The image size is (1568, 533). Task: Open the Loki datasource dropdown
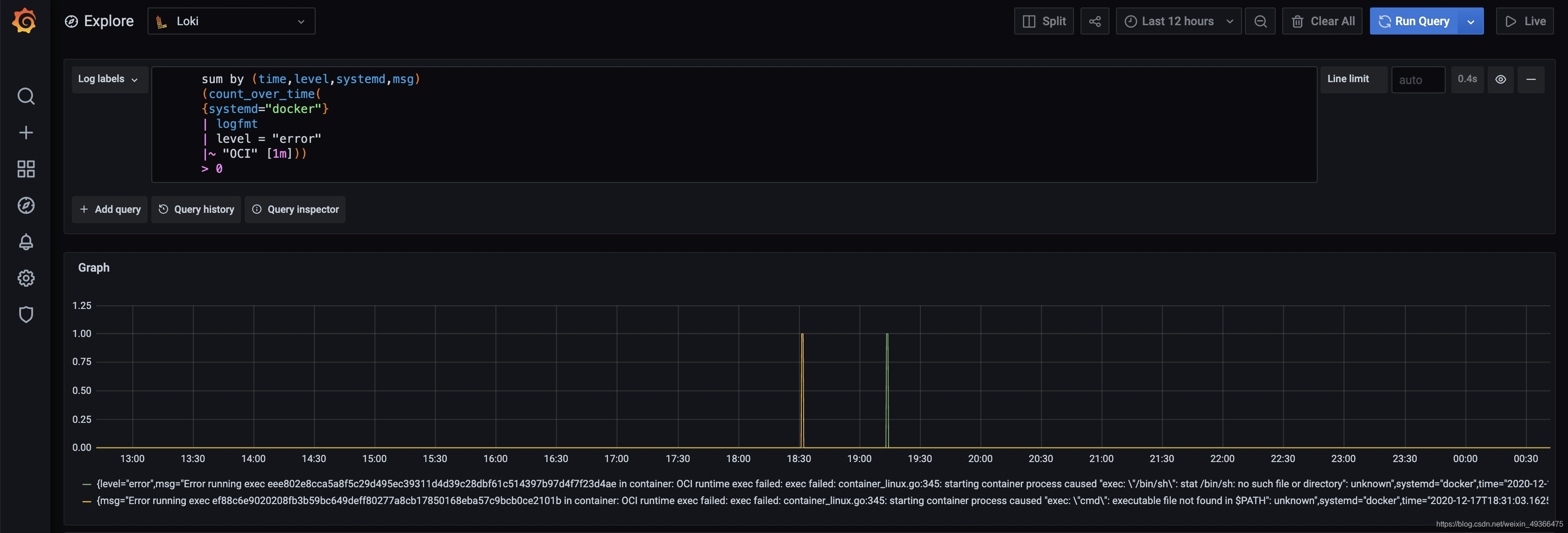231,21
